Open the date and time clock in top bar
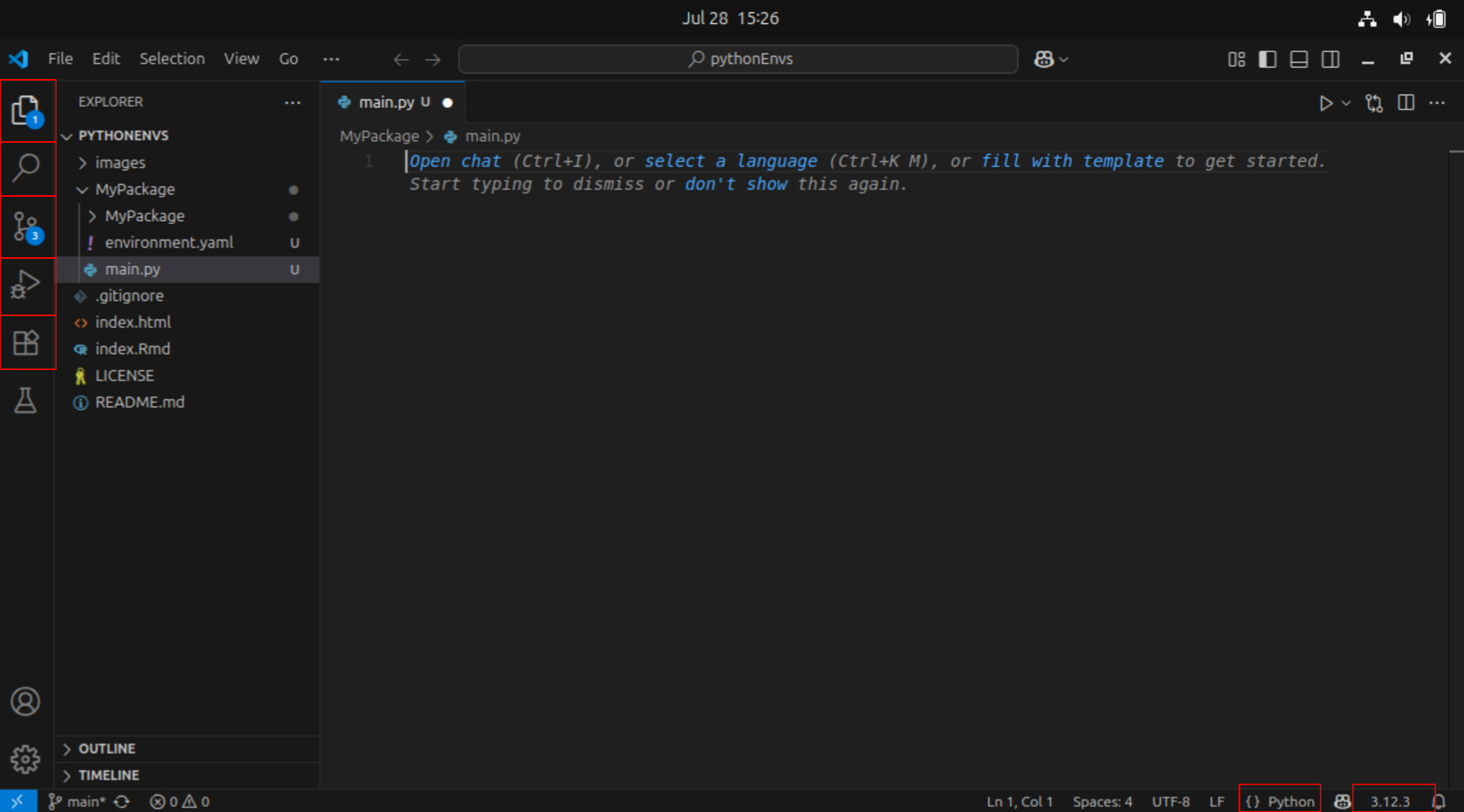The image size is (1464, 812). point(731,19)
